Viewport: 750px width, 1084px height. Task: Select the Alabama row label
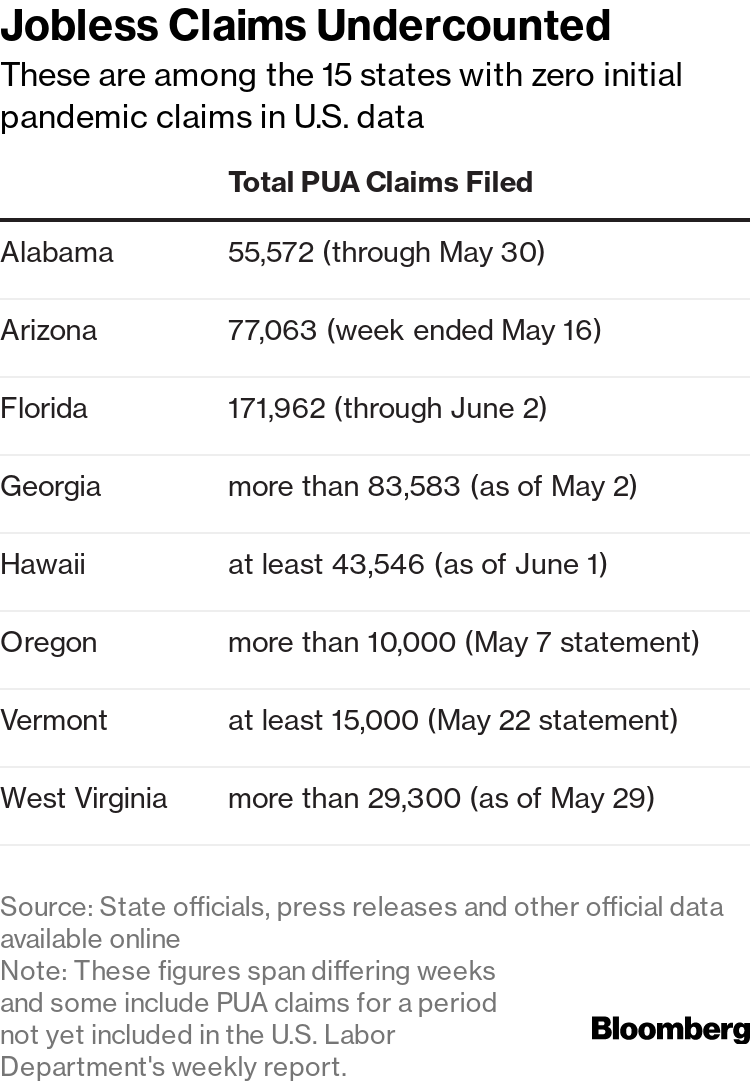coord(57,252)
